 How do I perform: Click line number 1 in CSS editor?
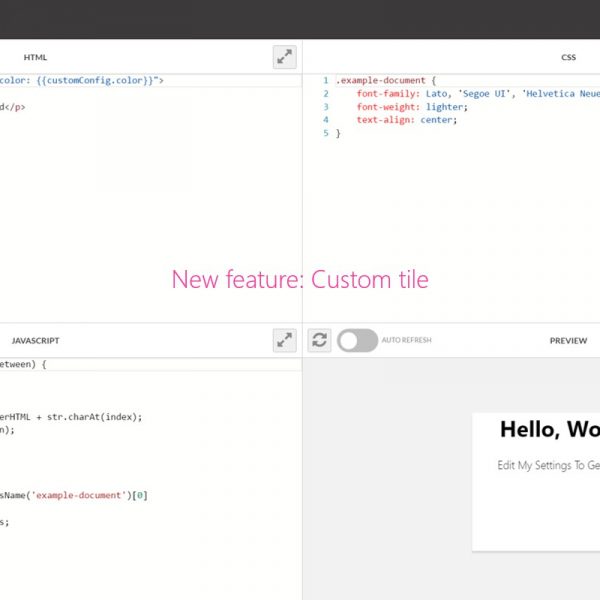pyautogui.click(x=324, y=80)
